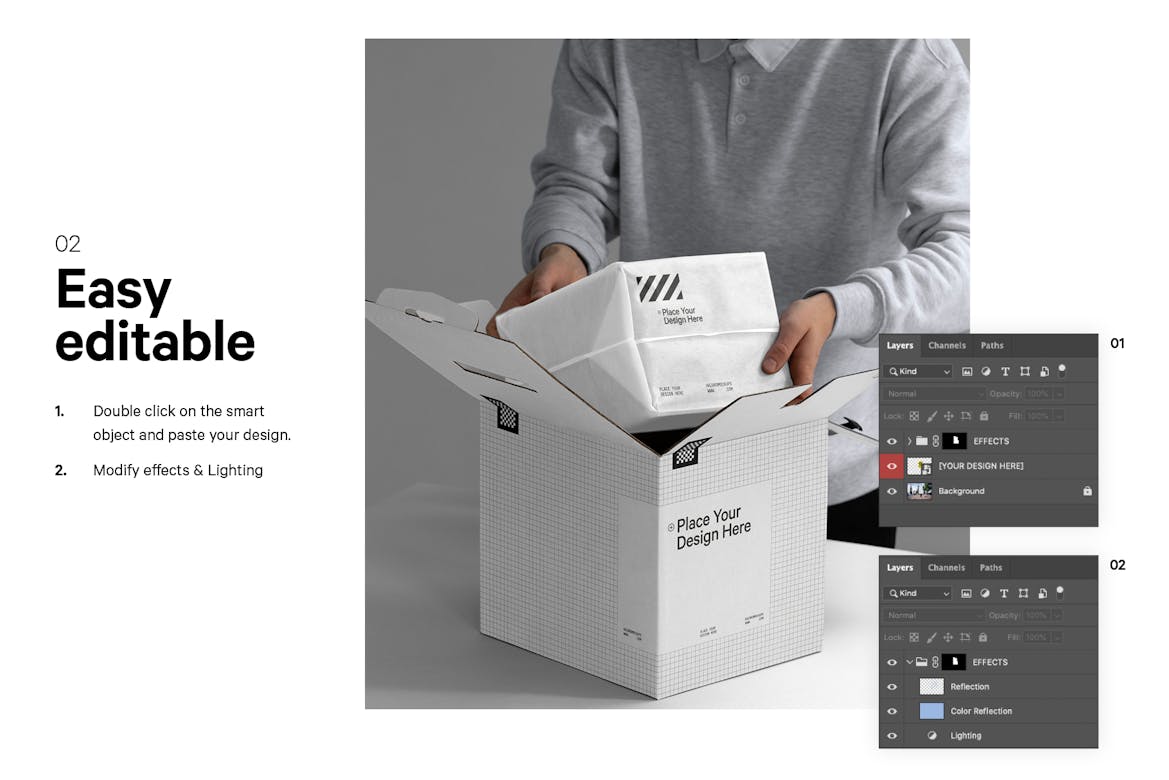
Task: Click the Lighting adjustment layer icon
Action: 932,734
